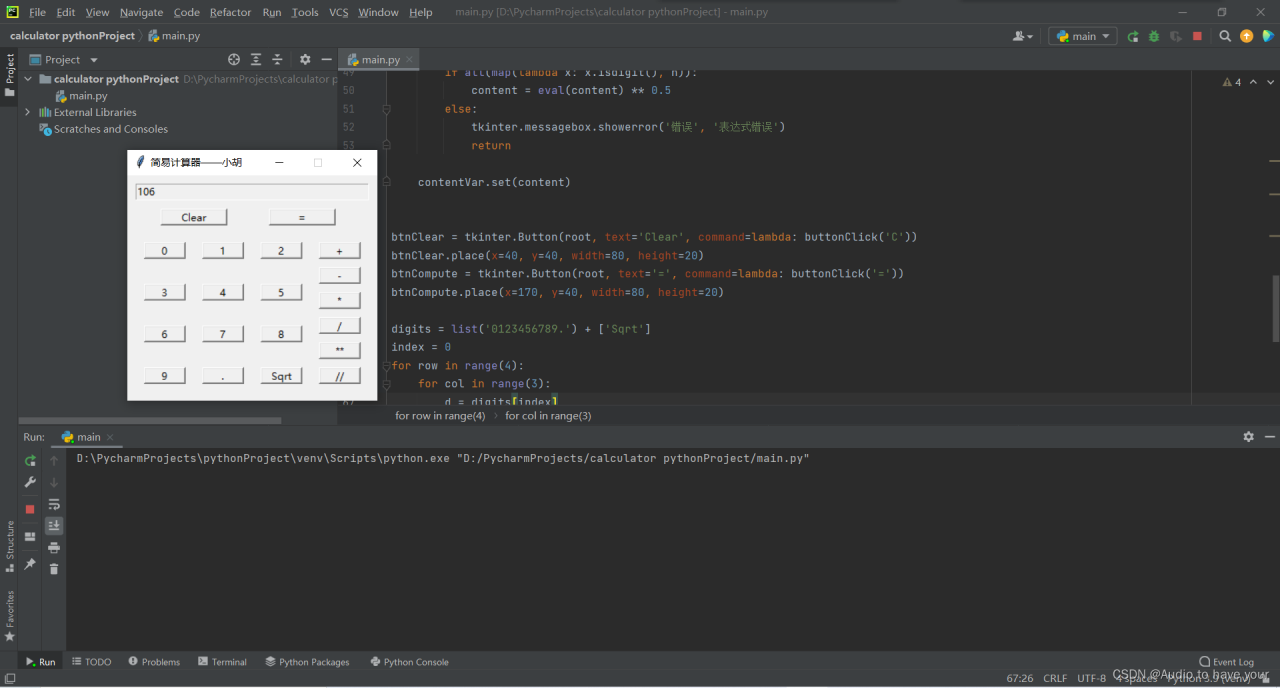Click calculator's // floor-division button

coord(340,376)
